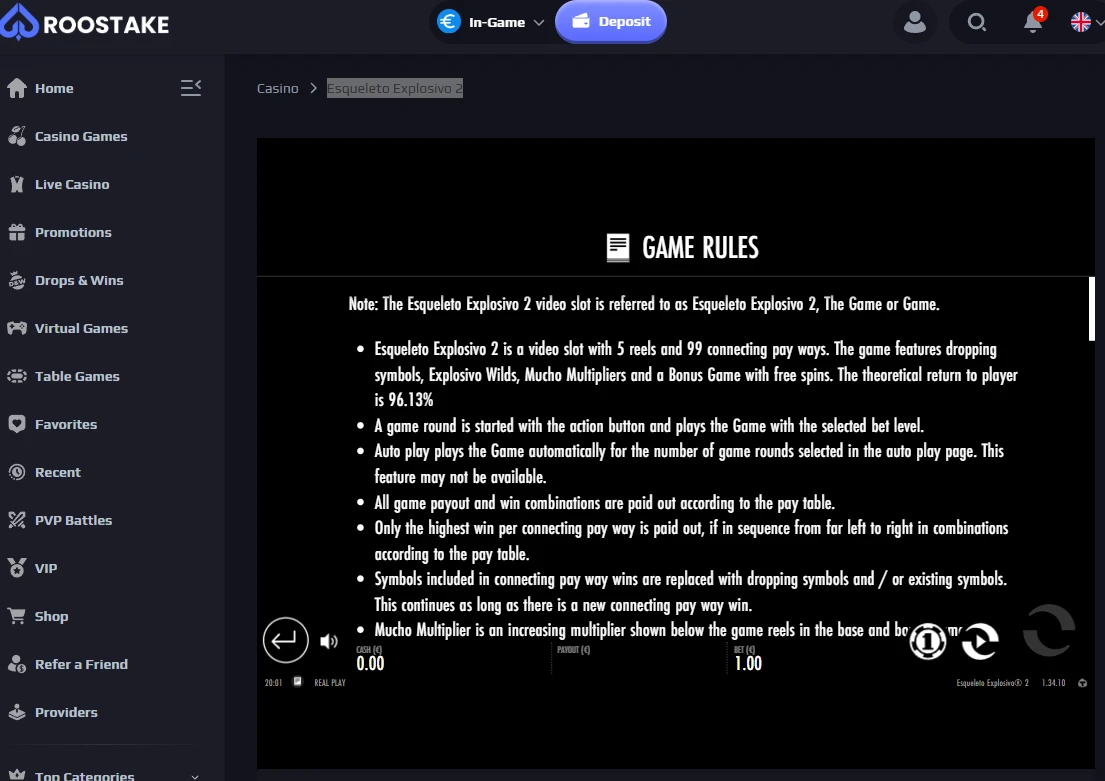Mute the game sound
The image size is (1105, 781).
(x=329, y=641)
